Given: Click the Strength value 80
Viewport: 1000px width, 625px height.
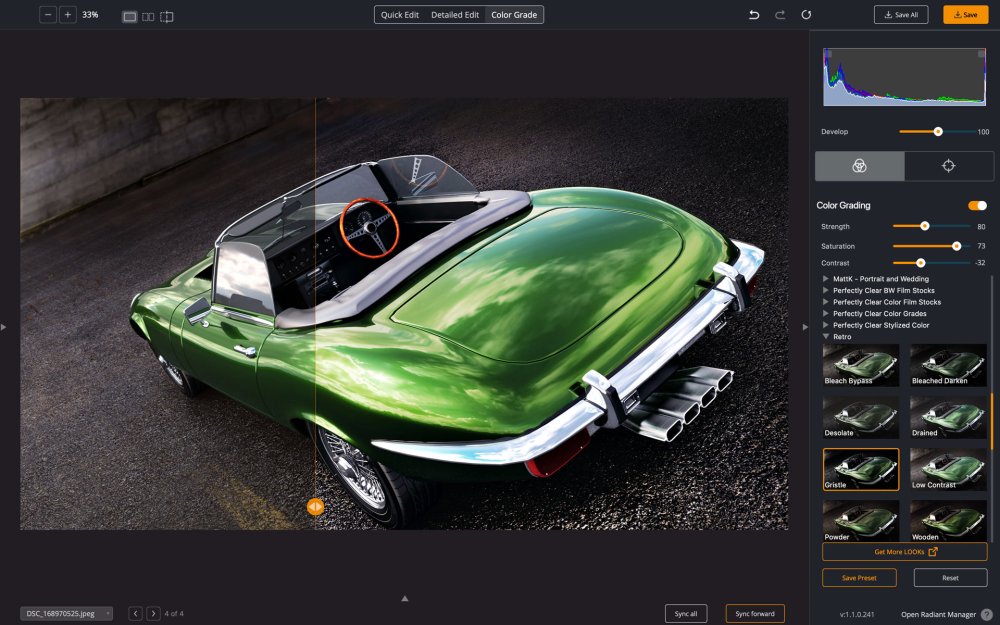Looking at the screenshot, I should point(981,226).
